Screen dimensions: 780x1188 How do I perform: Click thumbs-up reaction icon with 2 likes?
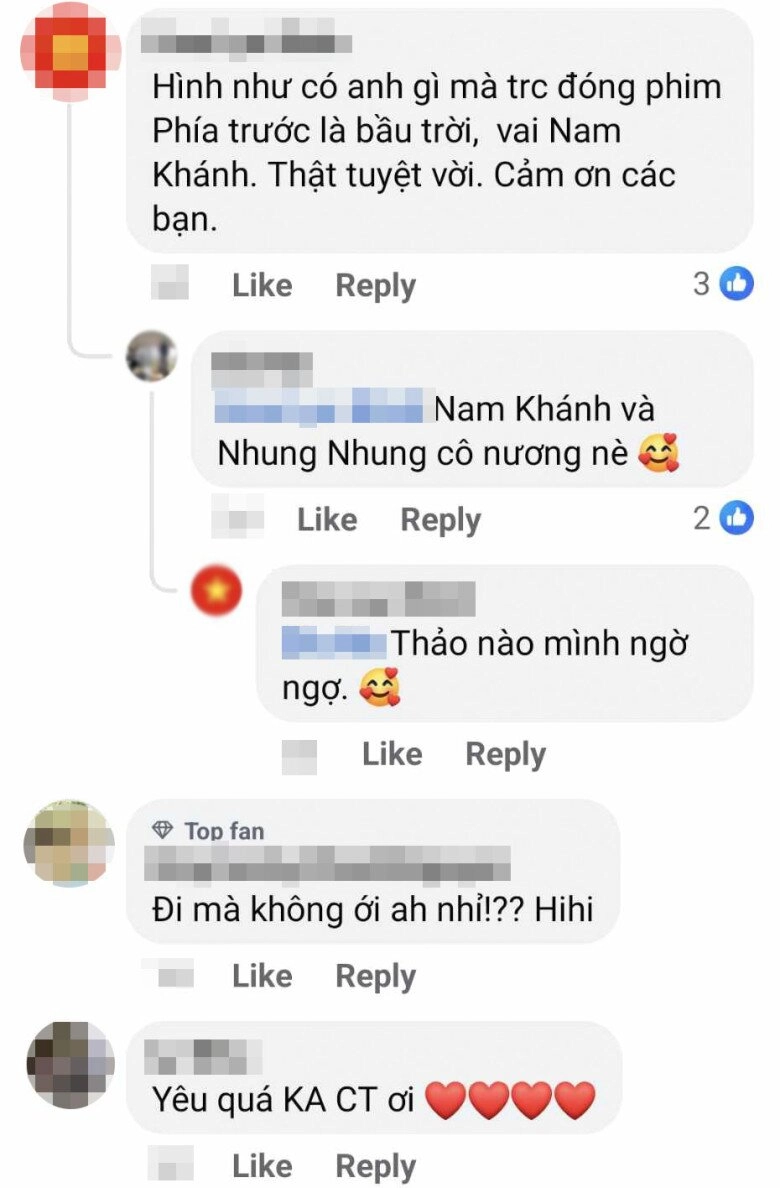(x=736, y=518)
